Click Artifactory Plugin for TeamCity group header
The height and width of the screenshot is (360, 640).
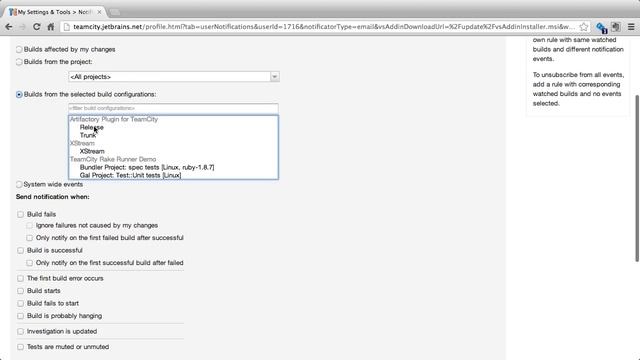point(114,119)
